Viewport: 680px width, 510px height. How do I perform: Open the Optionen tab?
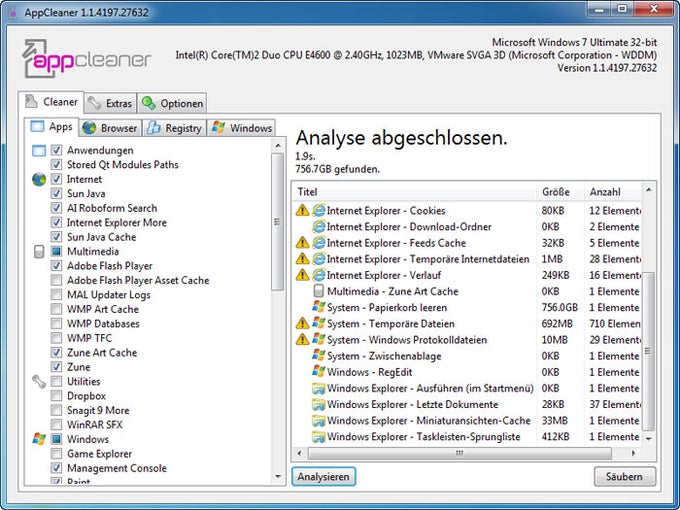click(172, 103)
